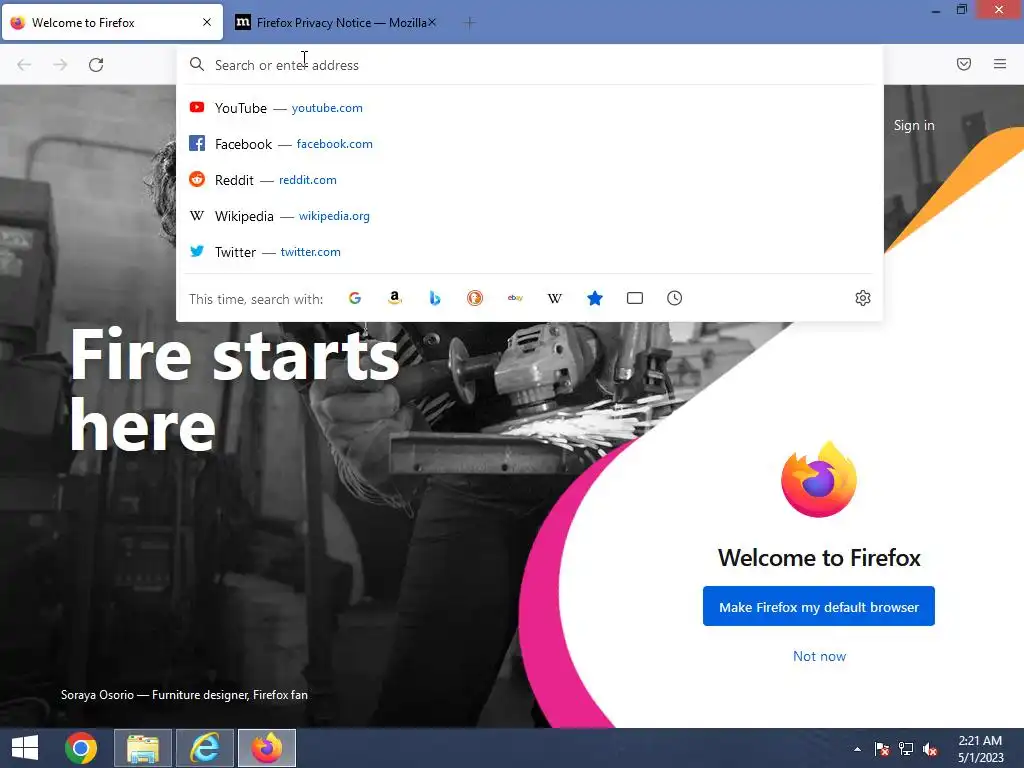Click the Firefox logo above Welcome

point(819,479)
